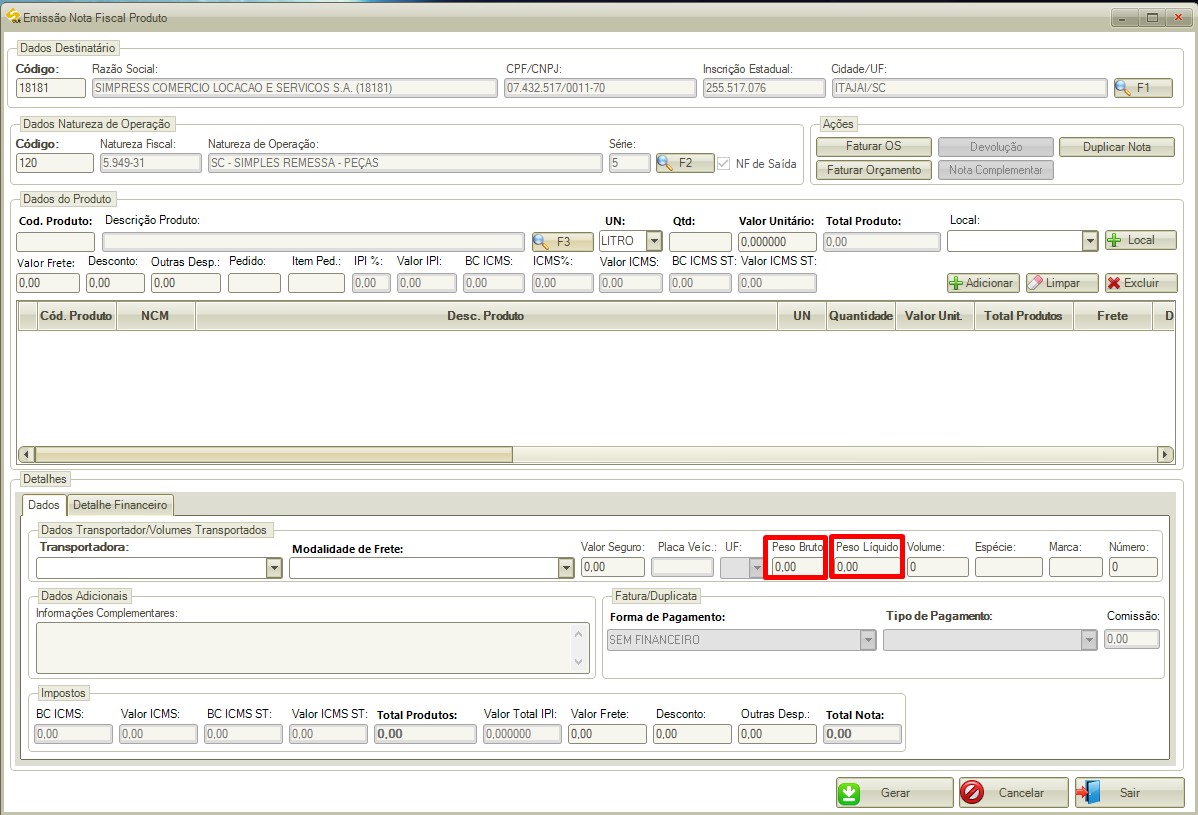1198x815 pixels.
Task: Click the green plus Local button
Action: coord(1140,240)
